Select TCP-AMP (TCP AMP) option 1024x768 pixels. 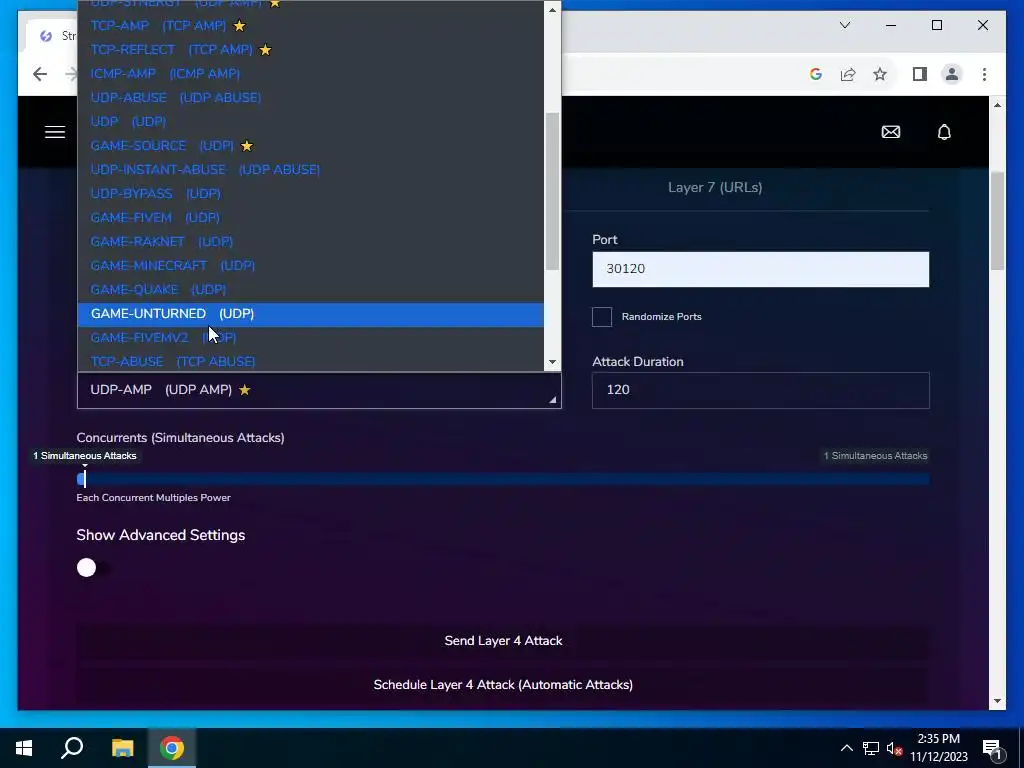point(310,25)
